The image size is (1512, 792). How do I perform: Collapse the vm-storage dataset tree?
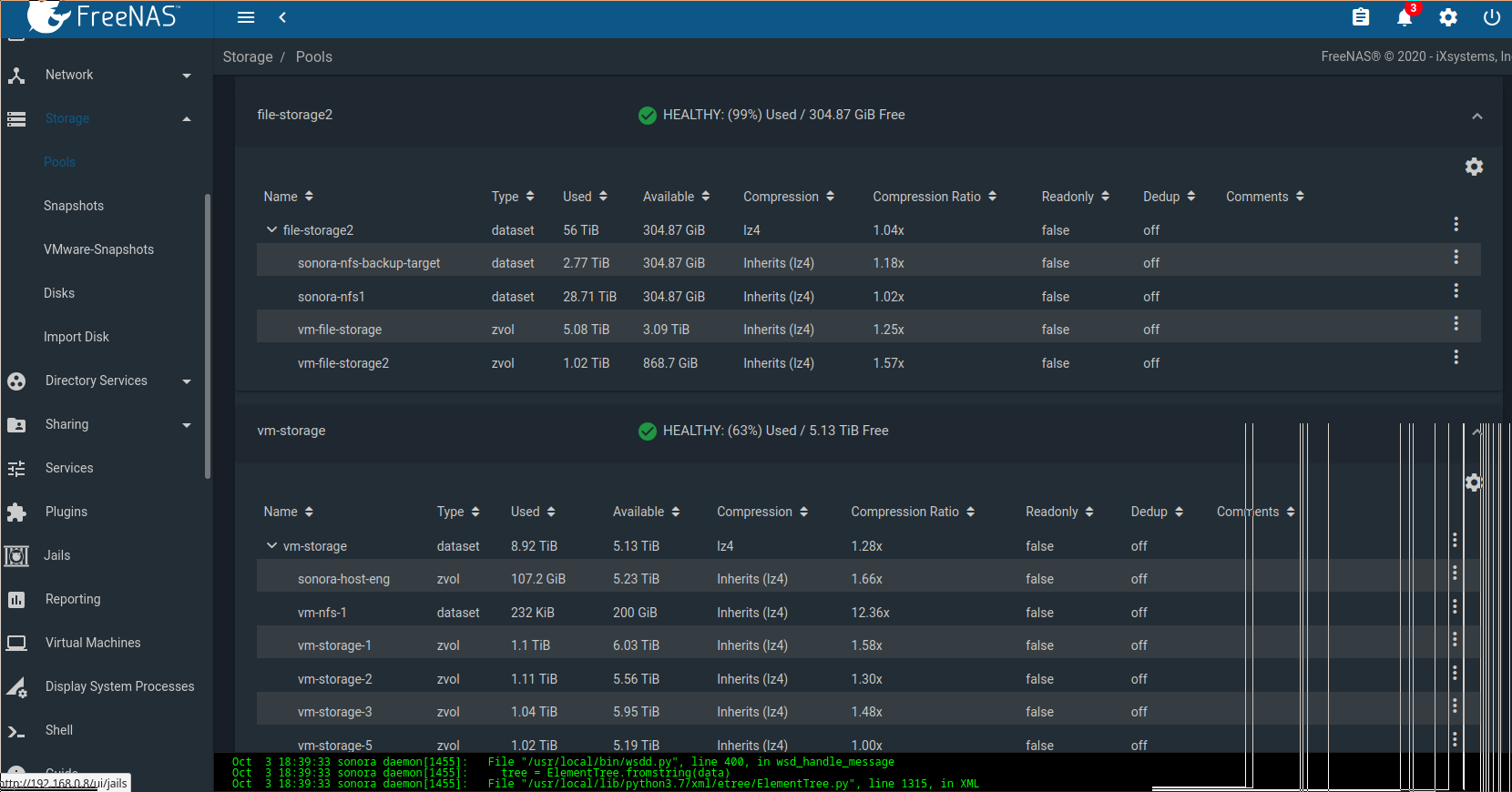coord(271,545)
